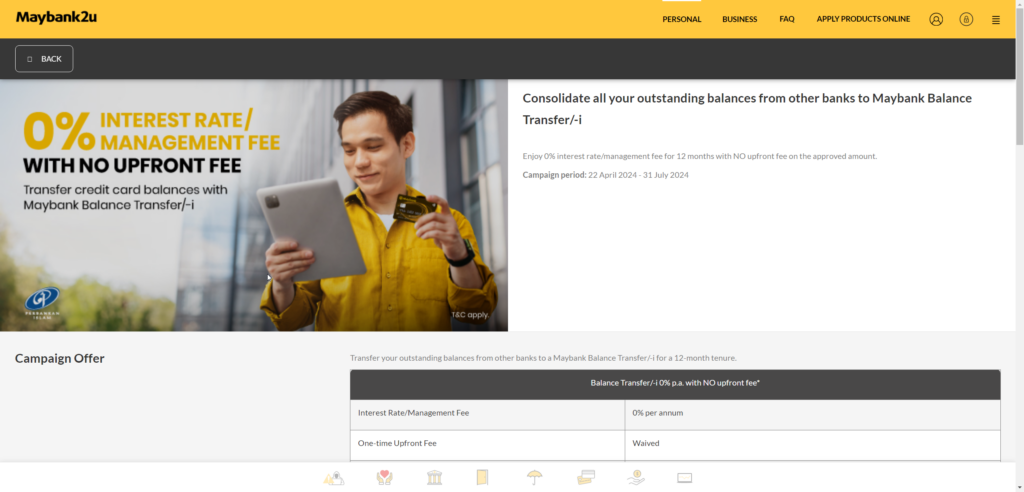Click the hand with coin icon
1024x492 pixels.
tap(635, 478)
